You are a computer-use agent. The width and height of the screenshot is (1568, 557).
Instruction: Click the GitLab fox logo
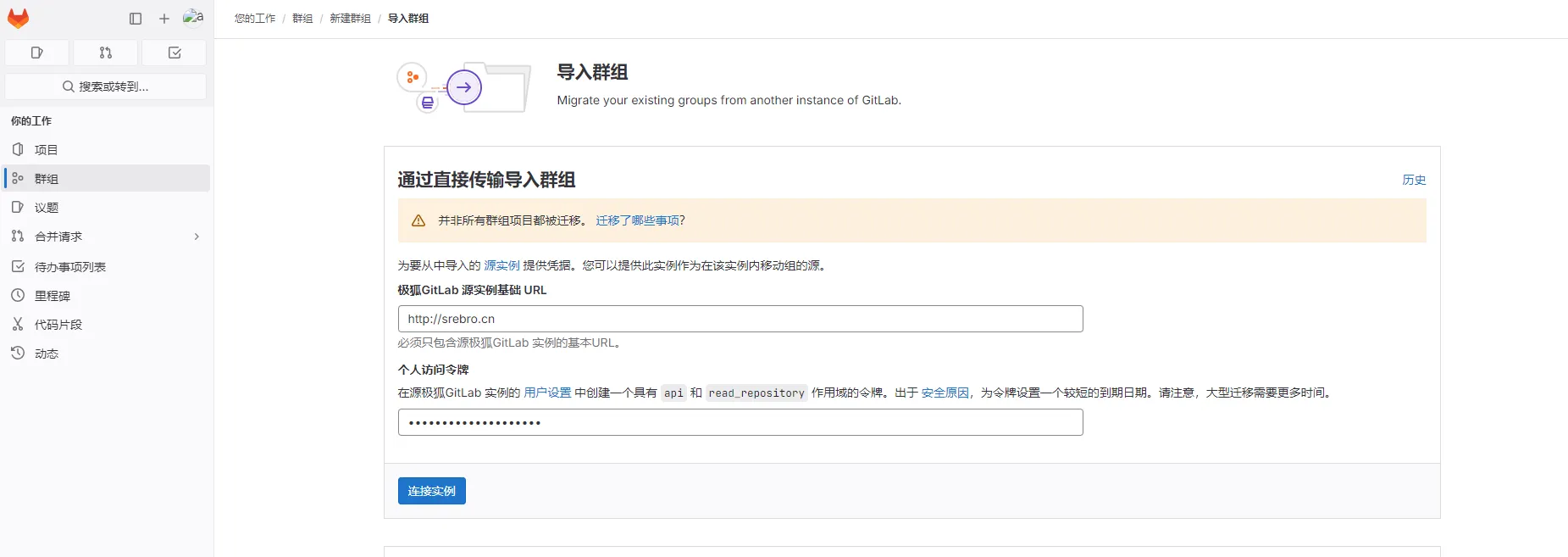pos(19,18)
